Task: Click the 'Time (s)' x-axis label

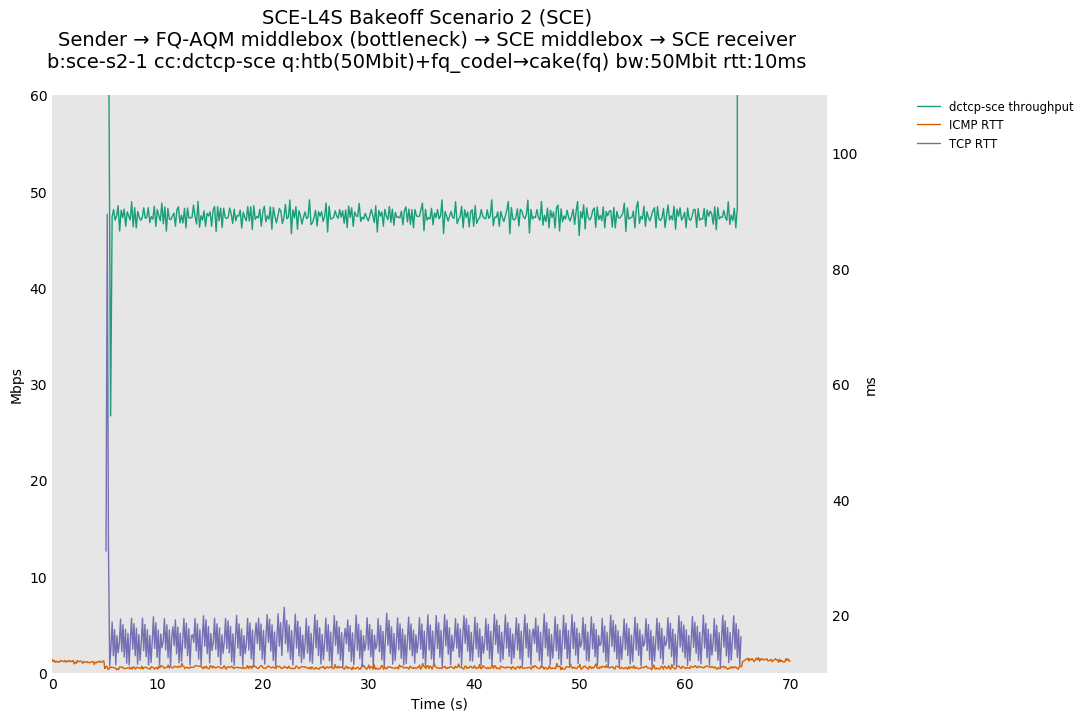Action: click(x=439, y=704)
